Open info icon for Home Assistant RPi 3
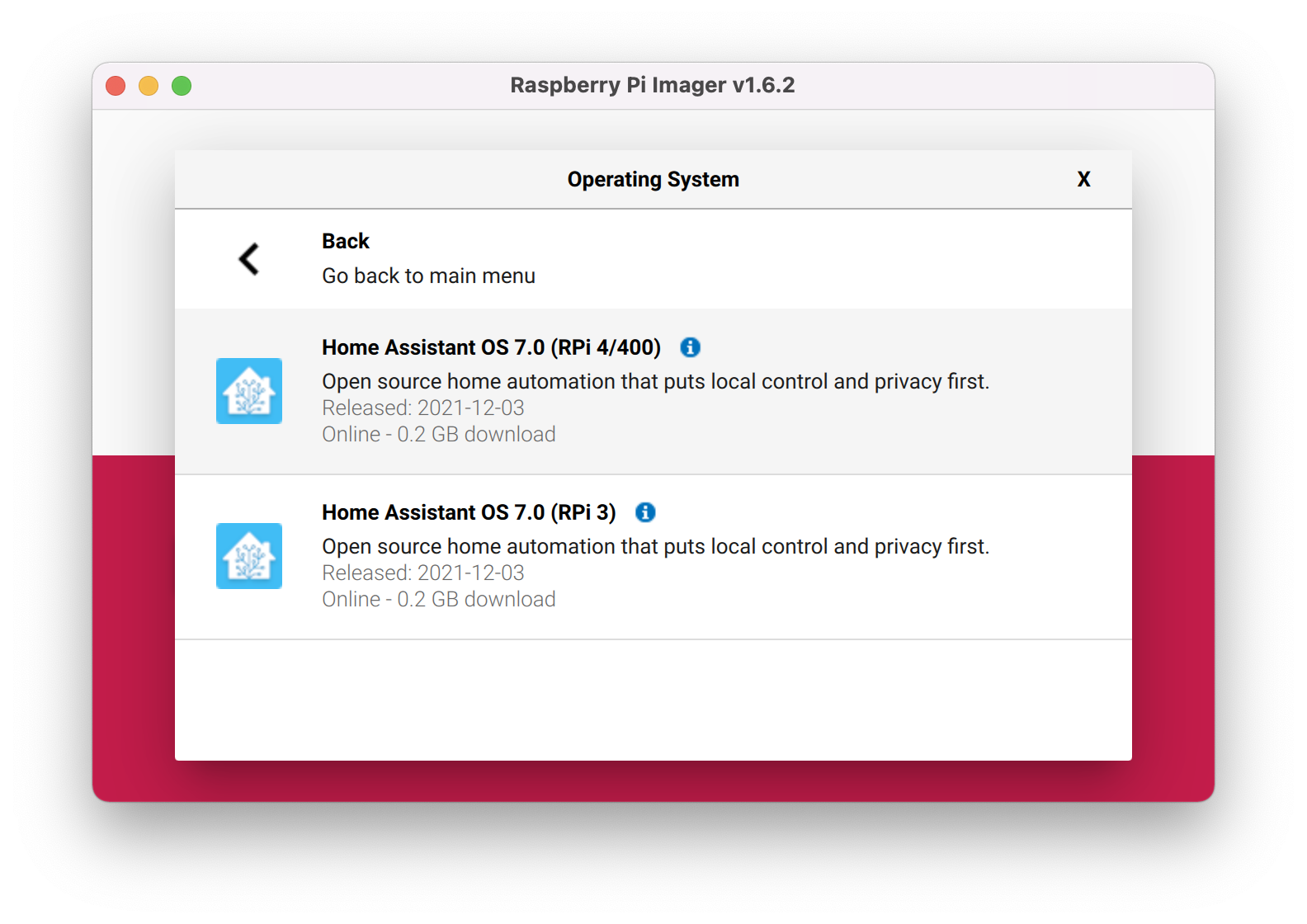 click(x=645, y=512)
